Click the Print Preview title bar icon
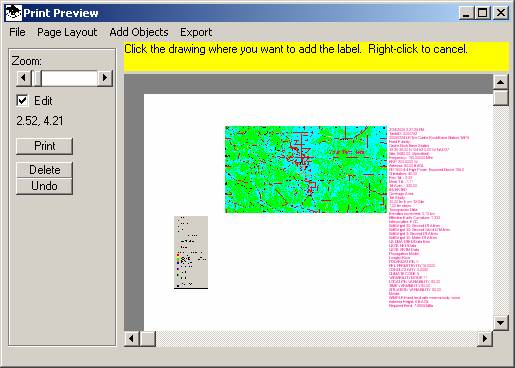Image resolution: width=515 pixels, height=368 pixels. click(13, 13)
